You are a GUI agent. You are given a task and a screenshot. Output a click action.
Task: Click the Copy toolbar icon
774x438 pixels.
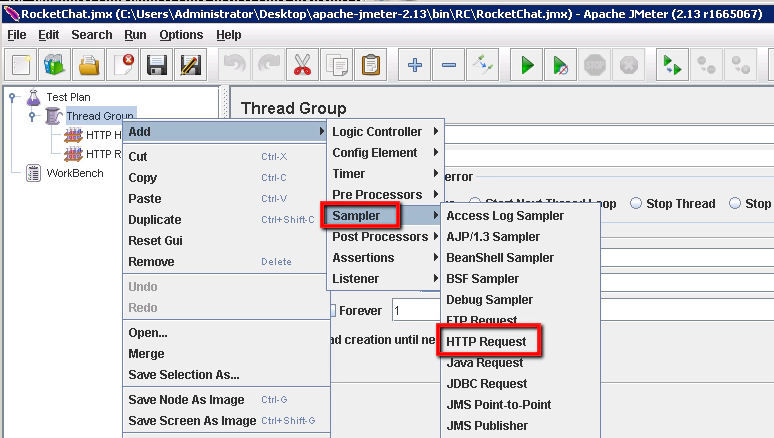pos(337,65)
